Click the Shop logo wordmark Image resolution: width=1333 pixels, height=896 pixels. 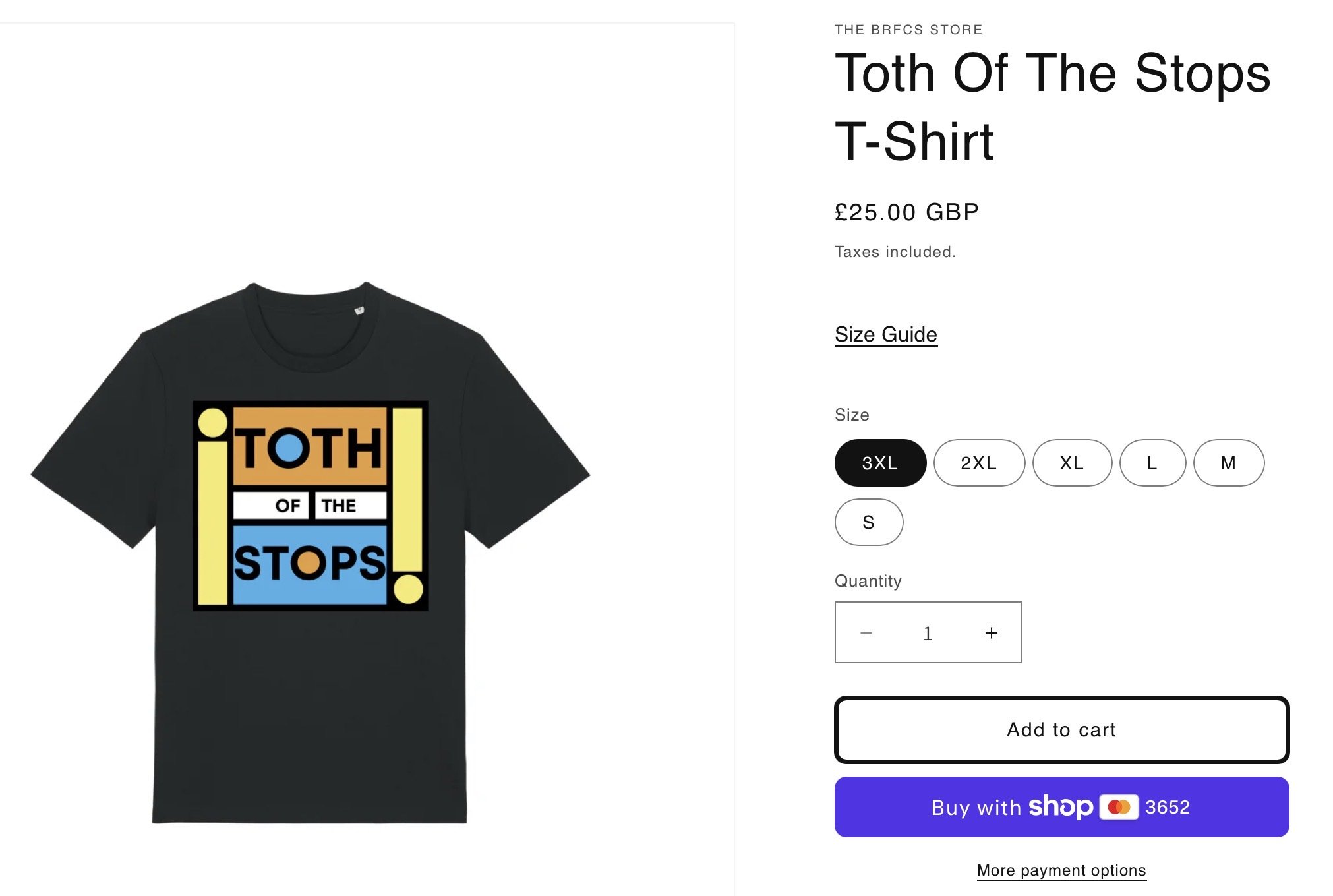[x=1061, y=806]
